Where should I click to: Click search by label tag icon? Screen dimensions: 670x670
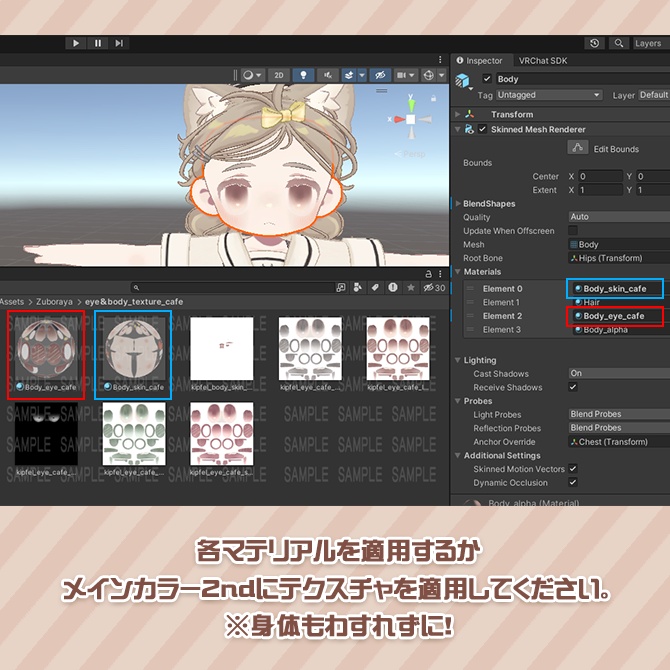pos(375,288)
